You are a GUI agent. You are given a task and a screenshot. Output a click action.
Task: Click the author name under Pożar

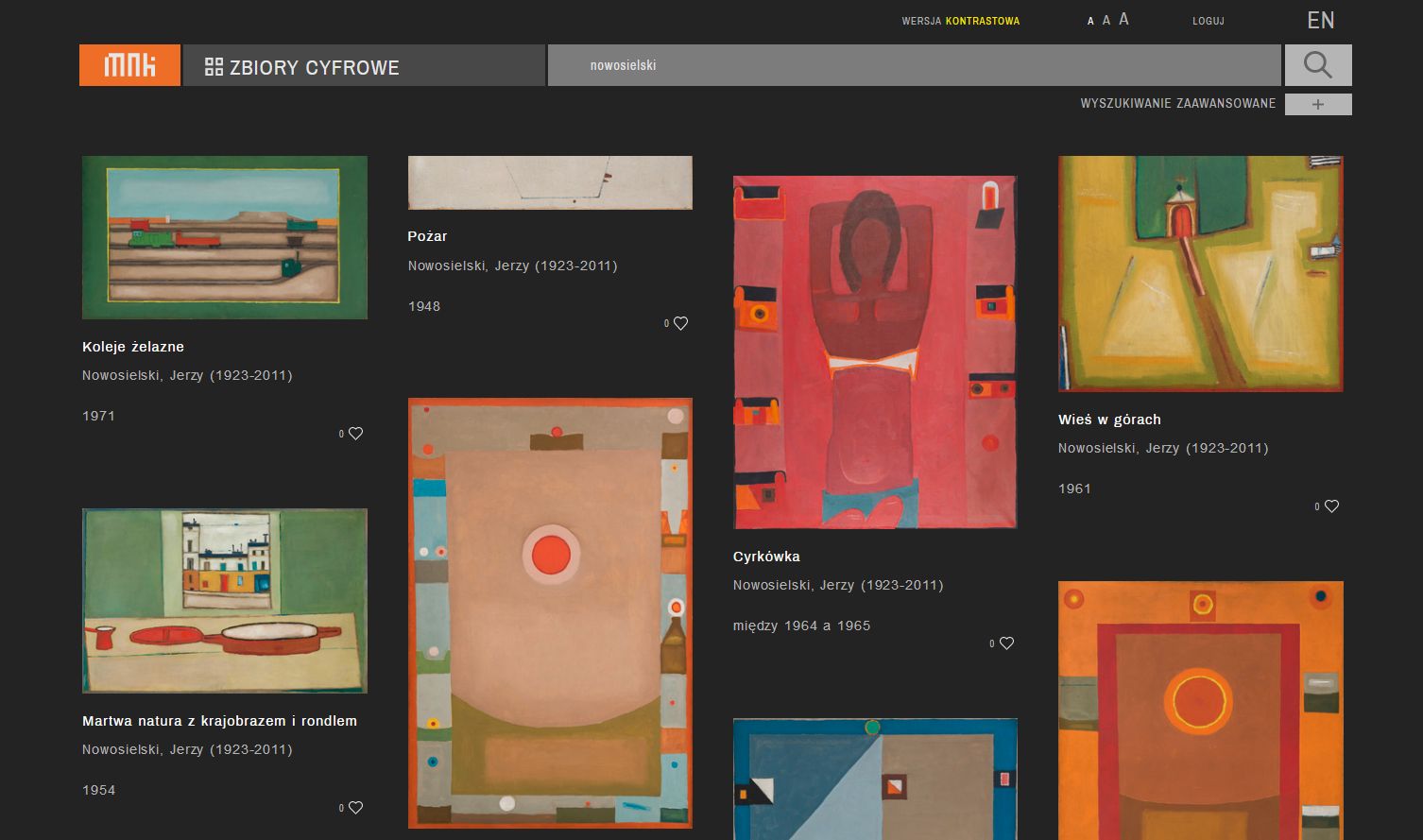[513, 266]
